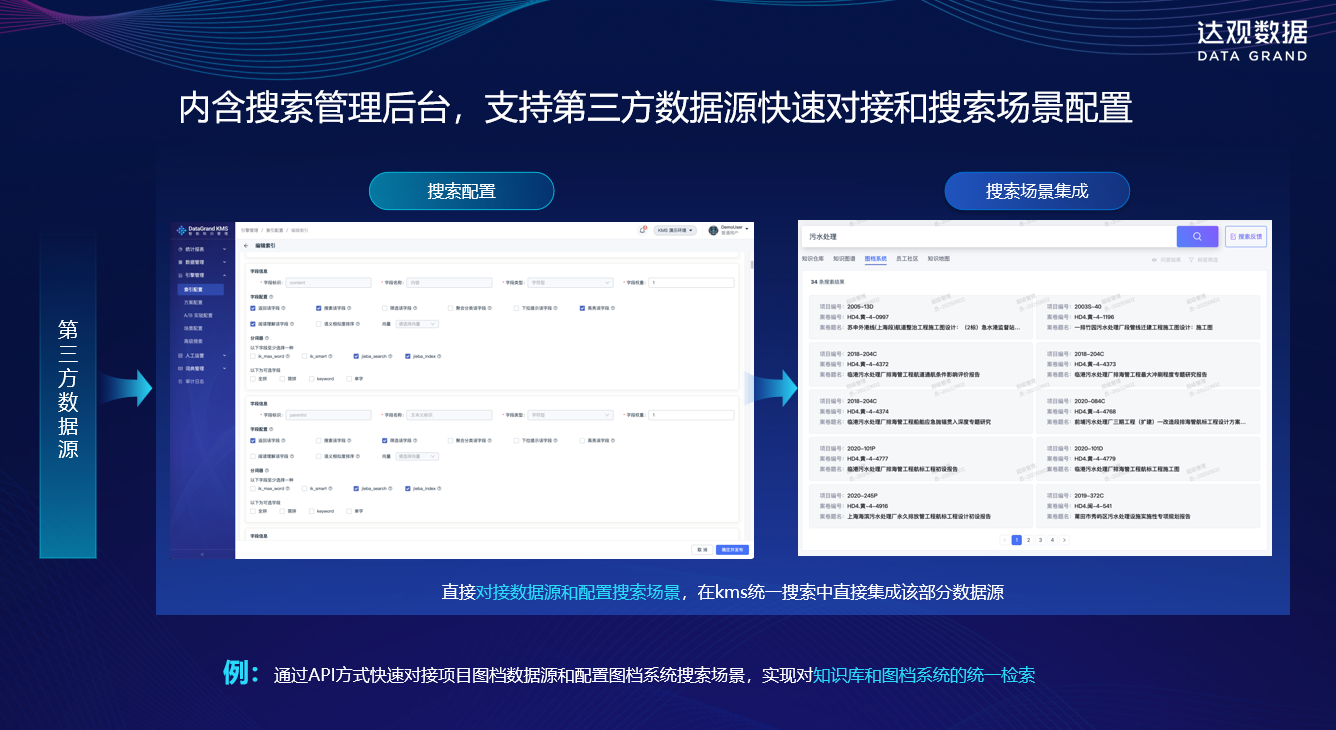The image size is (1336, 730).
Task: Click the back arrow beside 编辑索引
Action: coord(246,245)
